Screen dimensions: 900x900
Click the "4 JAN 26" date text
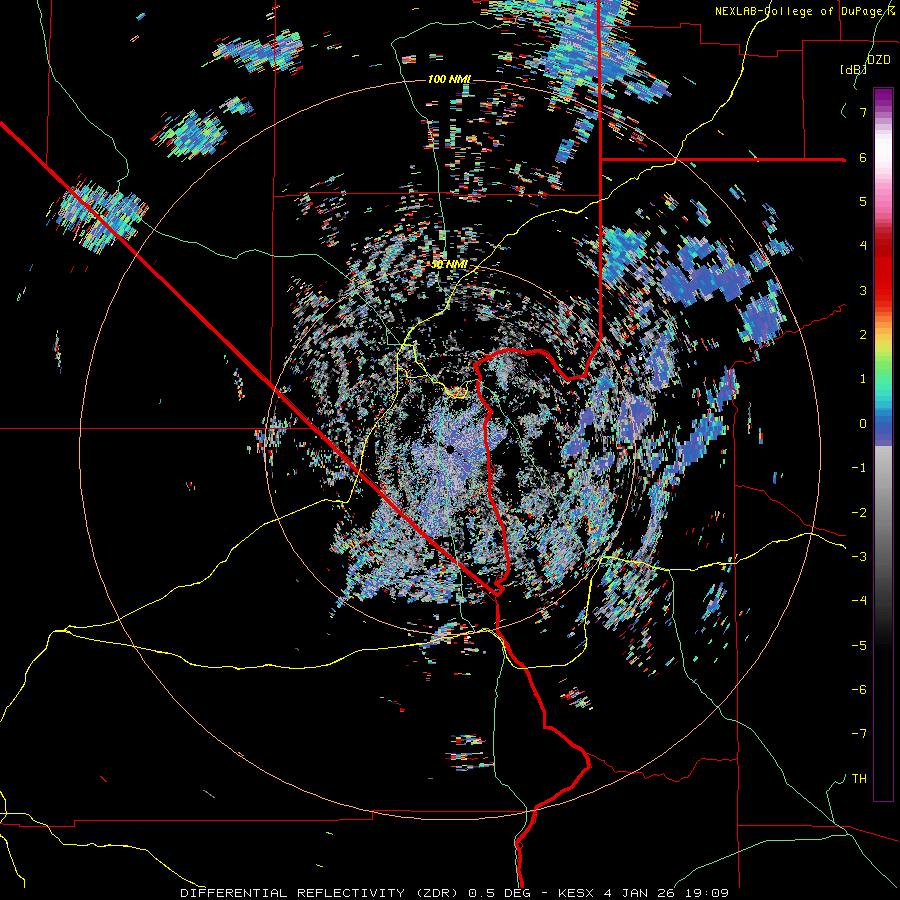[639, 893]
